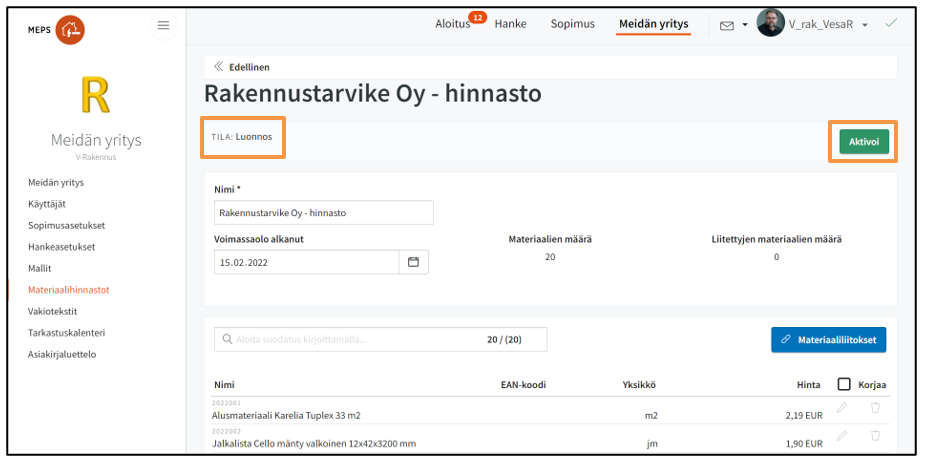Edit Jalkalista Cello mänty row pencil icon
Screen dimensions: 925x463
tap(842, 436)
